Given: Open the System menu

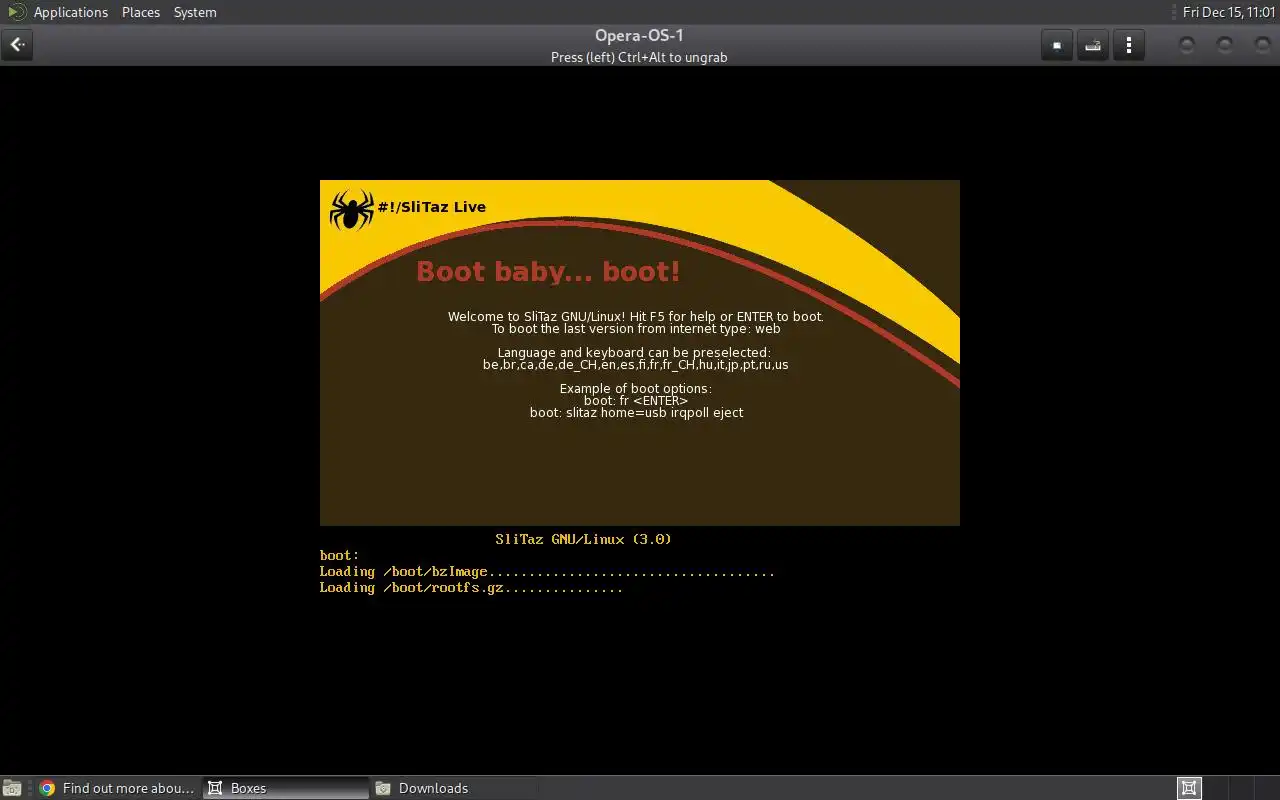Looking at the screenshot, I should 195,12.
